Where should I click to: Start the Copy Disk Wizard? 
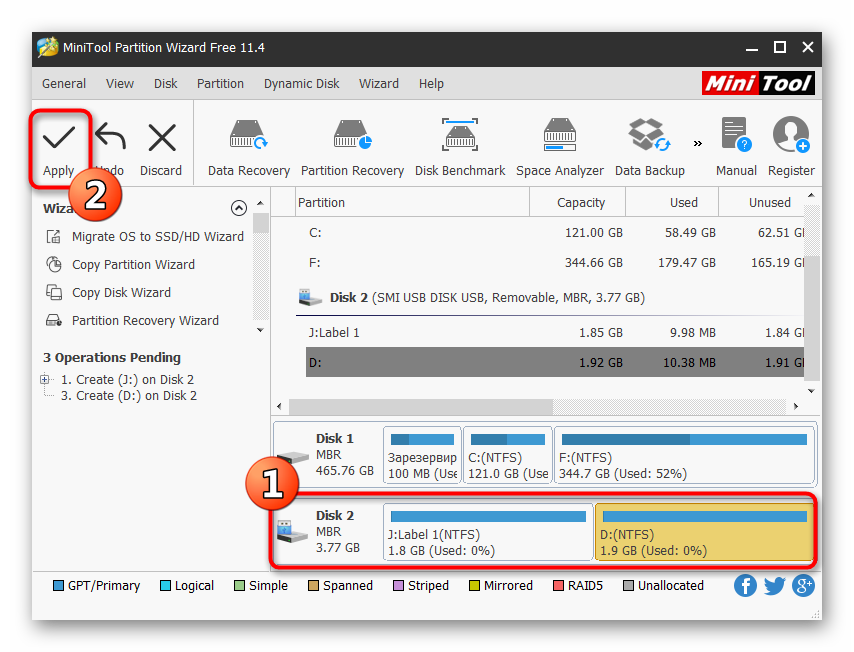121,293
